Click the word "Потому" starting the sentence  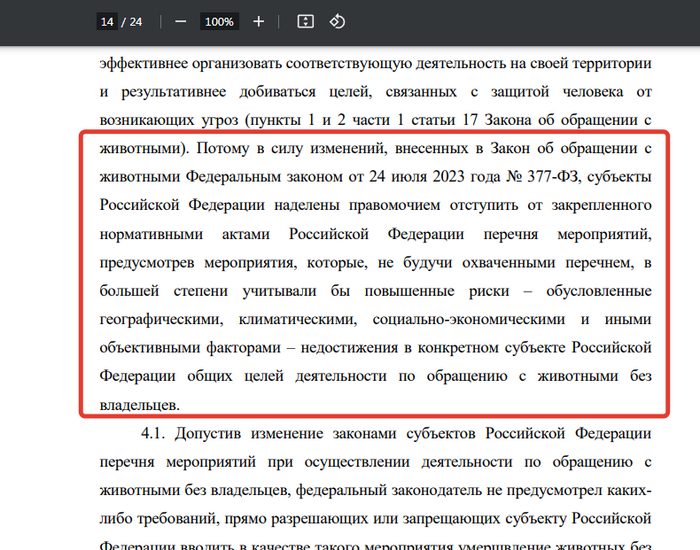pos(223,149)
